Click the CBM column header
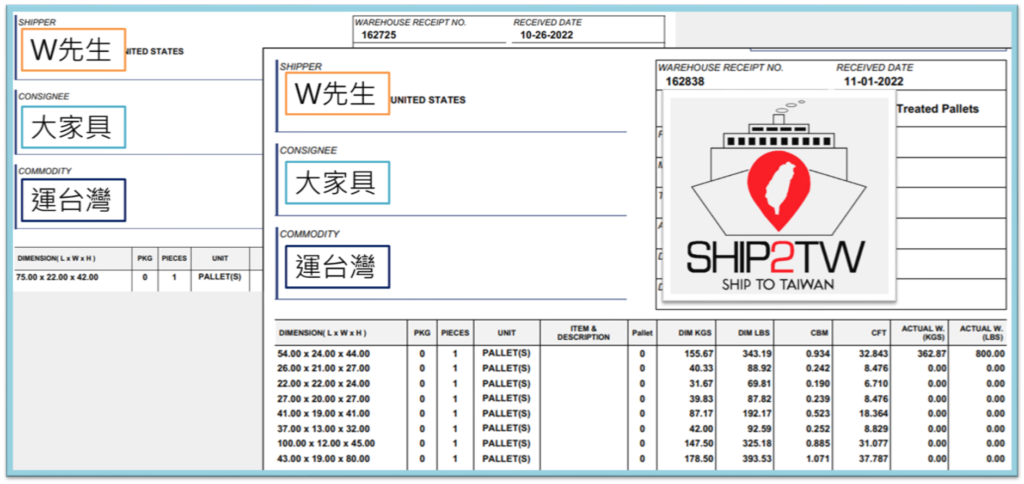1024x484 pixels. pos(820,332)
